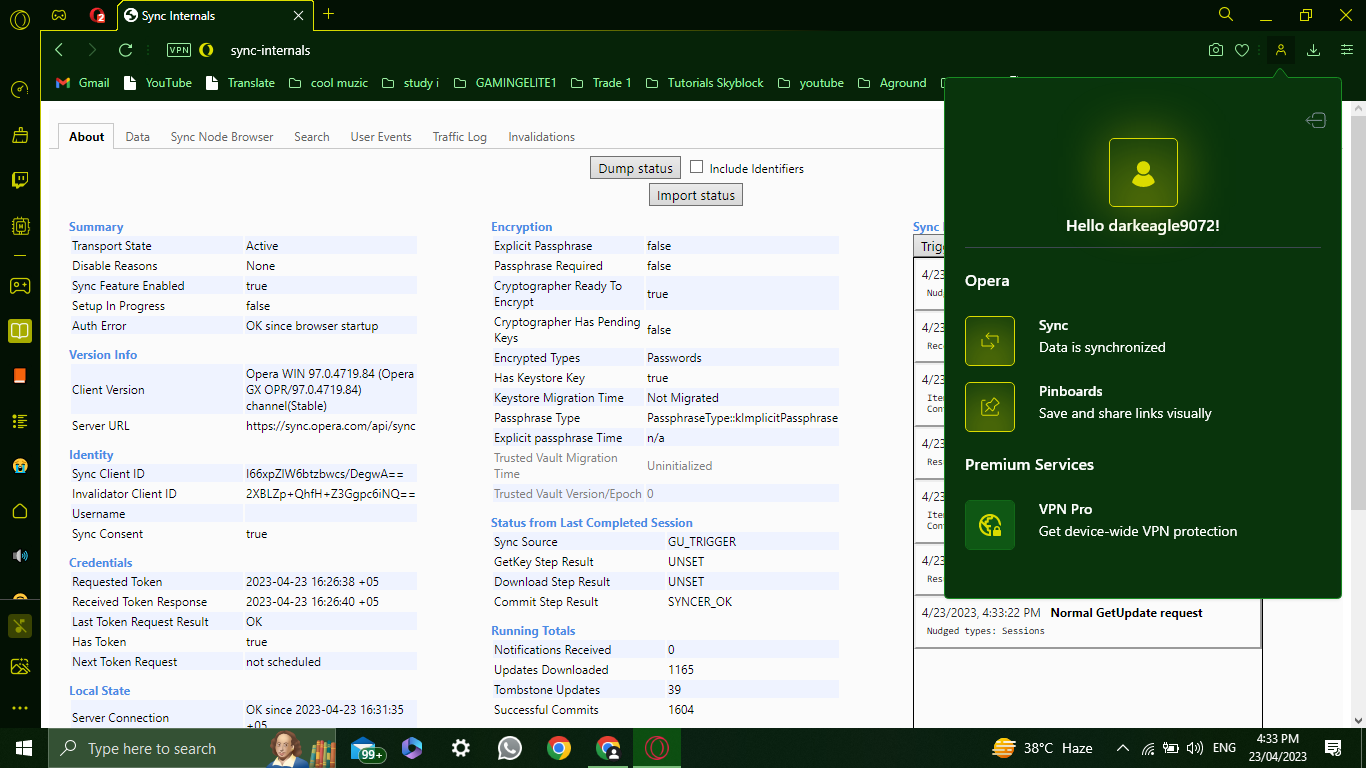Open the speedometer GX Control sidebar icon
The height and width of the screenshot is (768, 1366).
coord(20,89)
